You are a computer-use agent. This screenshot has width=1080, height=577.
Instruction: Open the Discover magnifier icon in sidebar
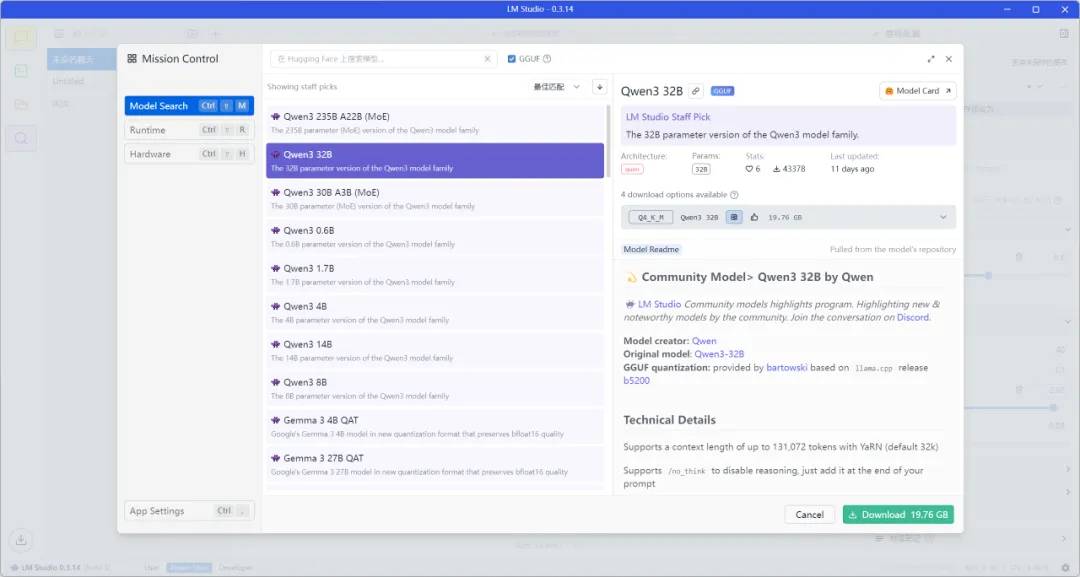tap(21, 138)
